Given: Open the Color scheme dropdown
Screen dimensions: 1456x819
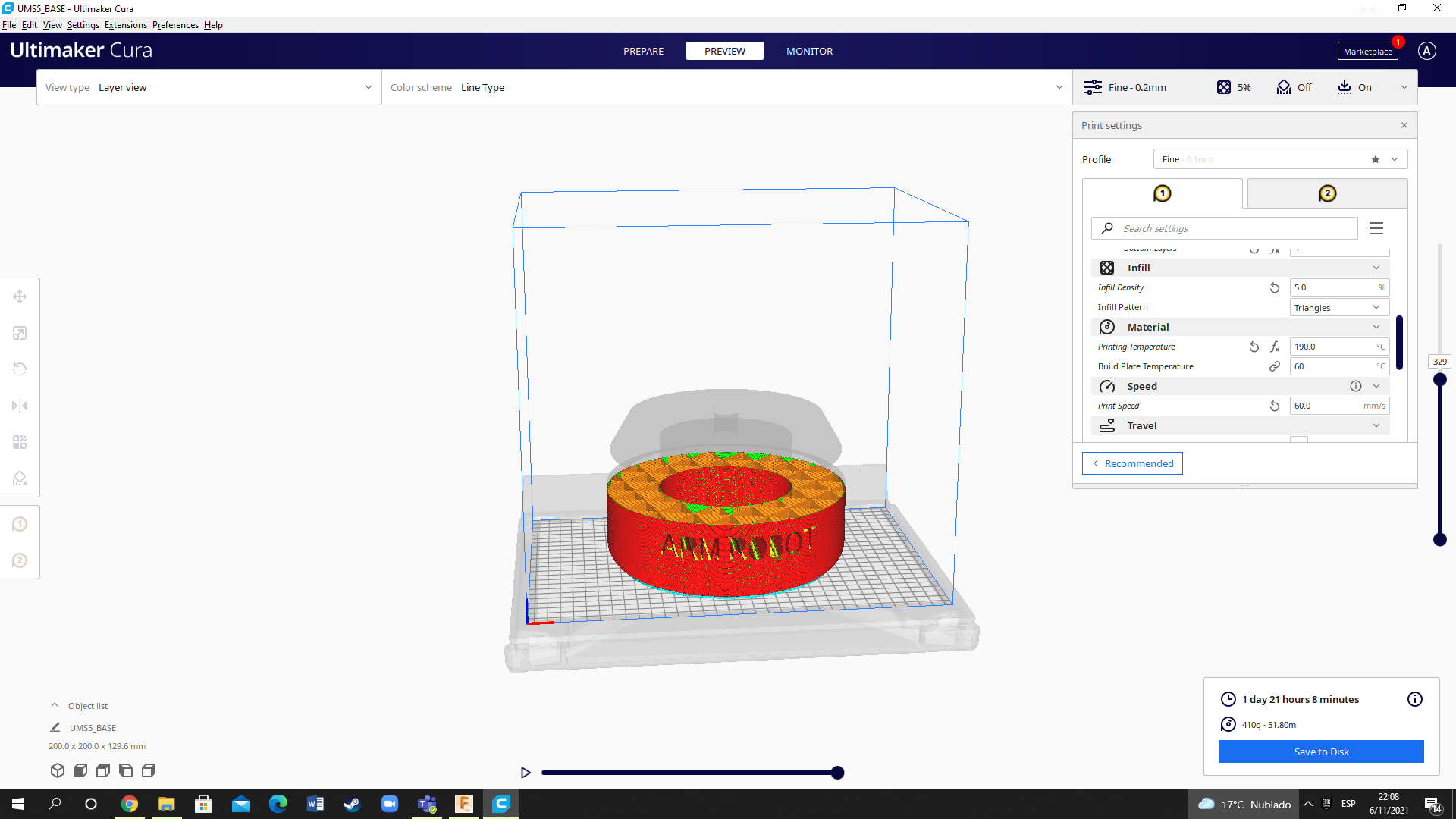Looking at the screenshot, I should (726, 87).
